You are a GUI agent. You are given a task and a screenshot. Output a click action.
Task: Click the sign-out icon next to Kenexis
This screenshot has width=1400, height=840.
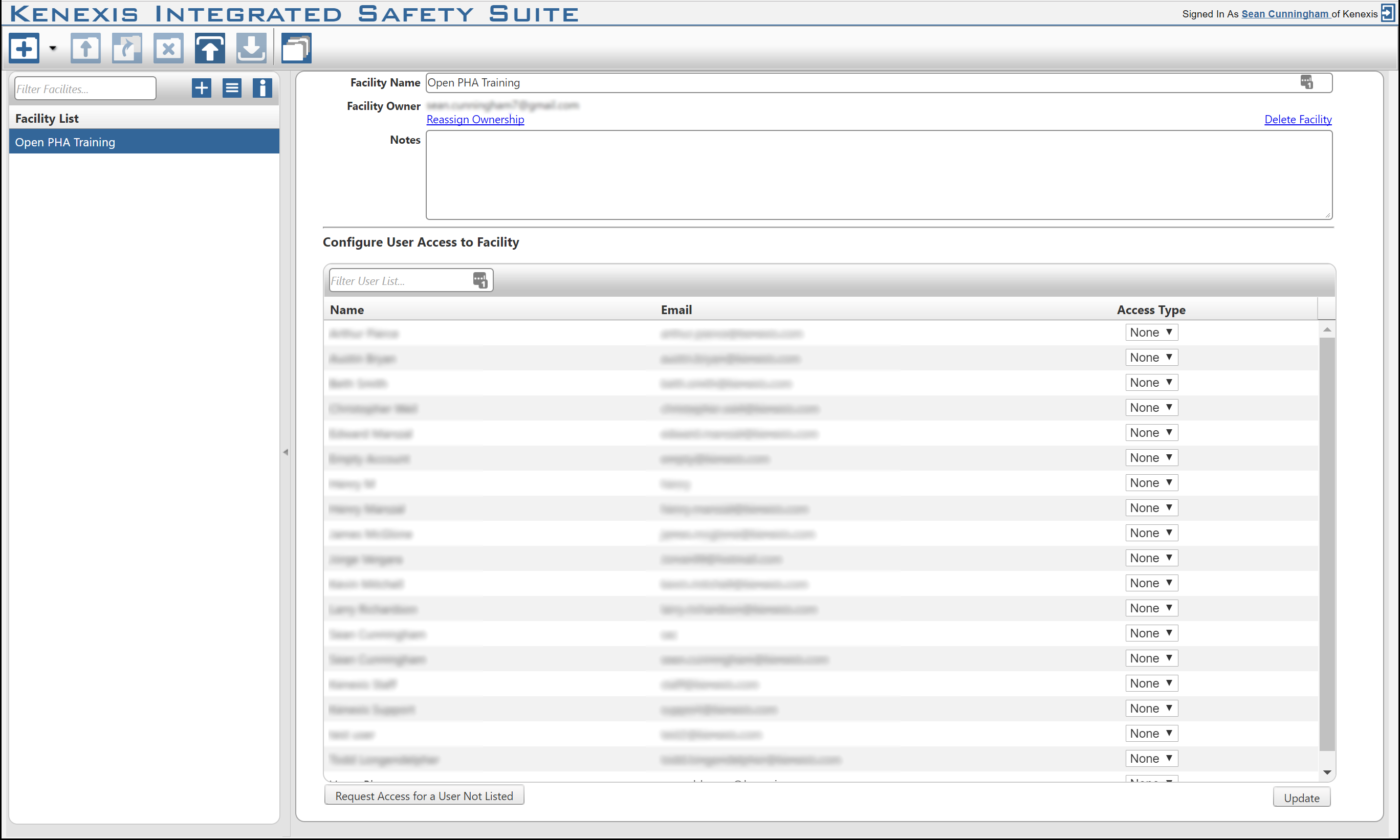tap(1388, 12)
